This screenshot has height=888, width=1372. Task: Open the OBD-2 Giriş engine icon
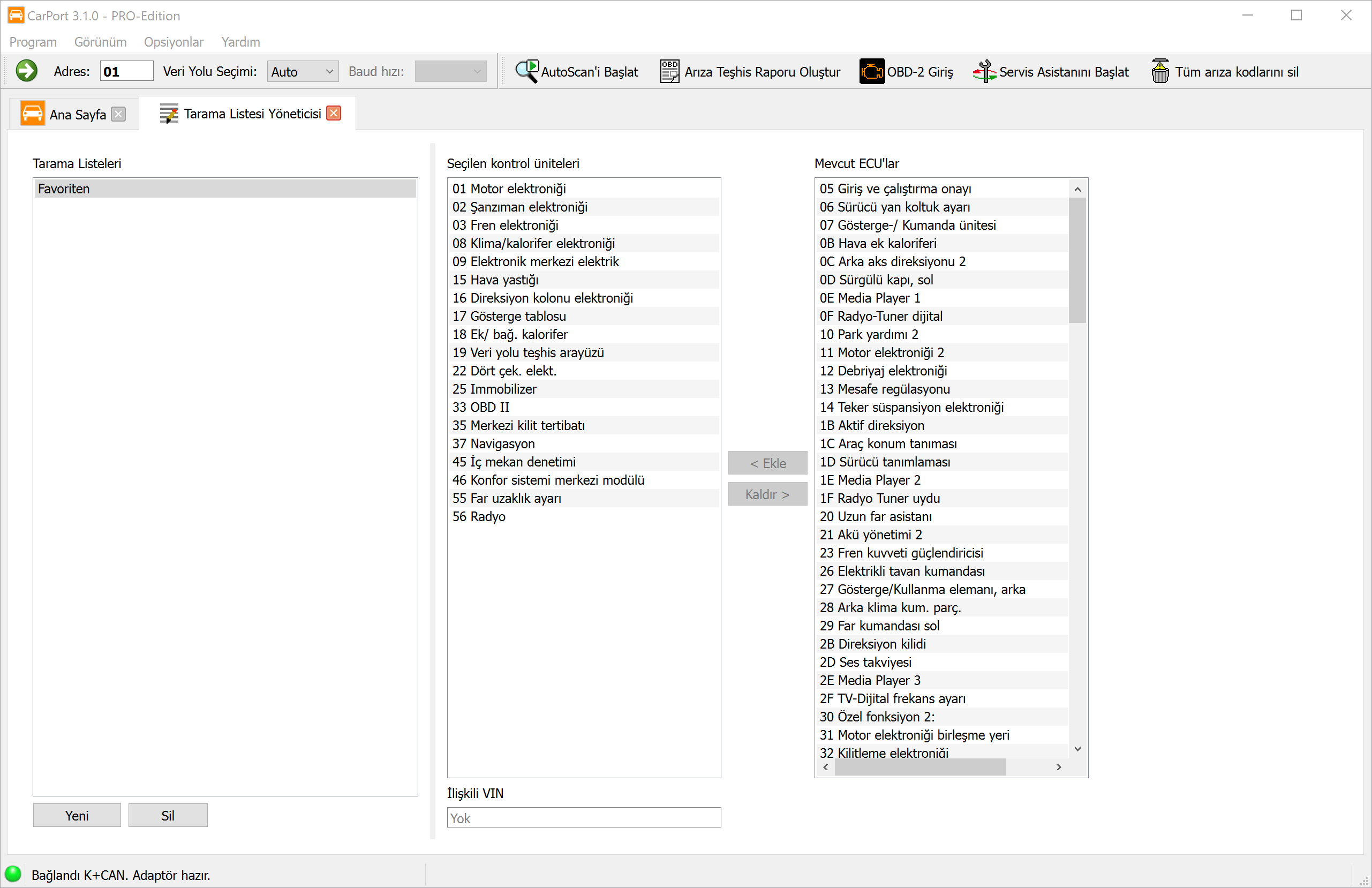pos(871,72)
